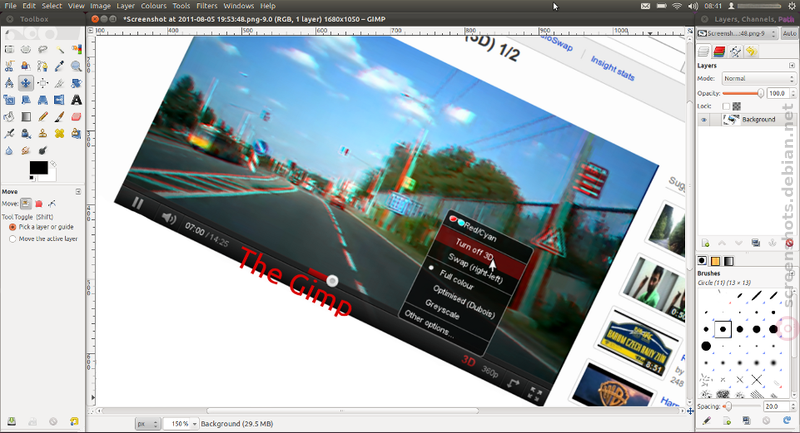The image size is (800, 433).
Task: Toggle Move mode to Layer
Action: (x=26, y=203)
